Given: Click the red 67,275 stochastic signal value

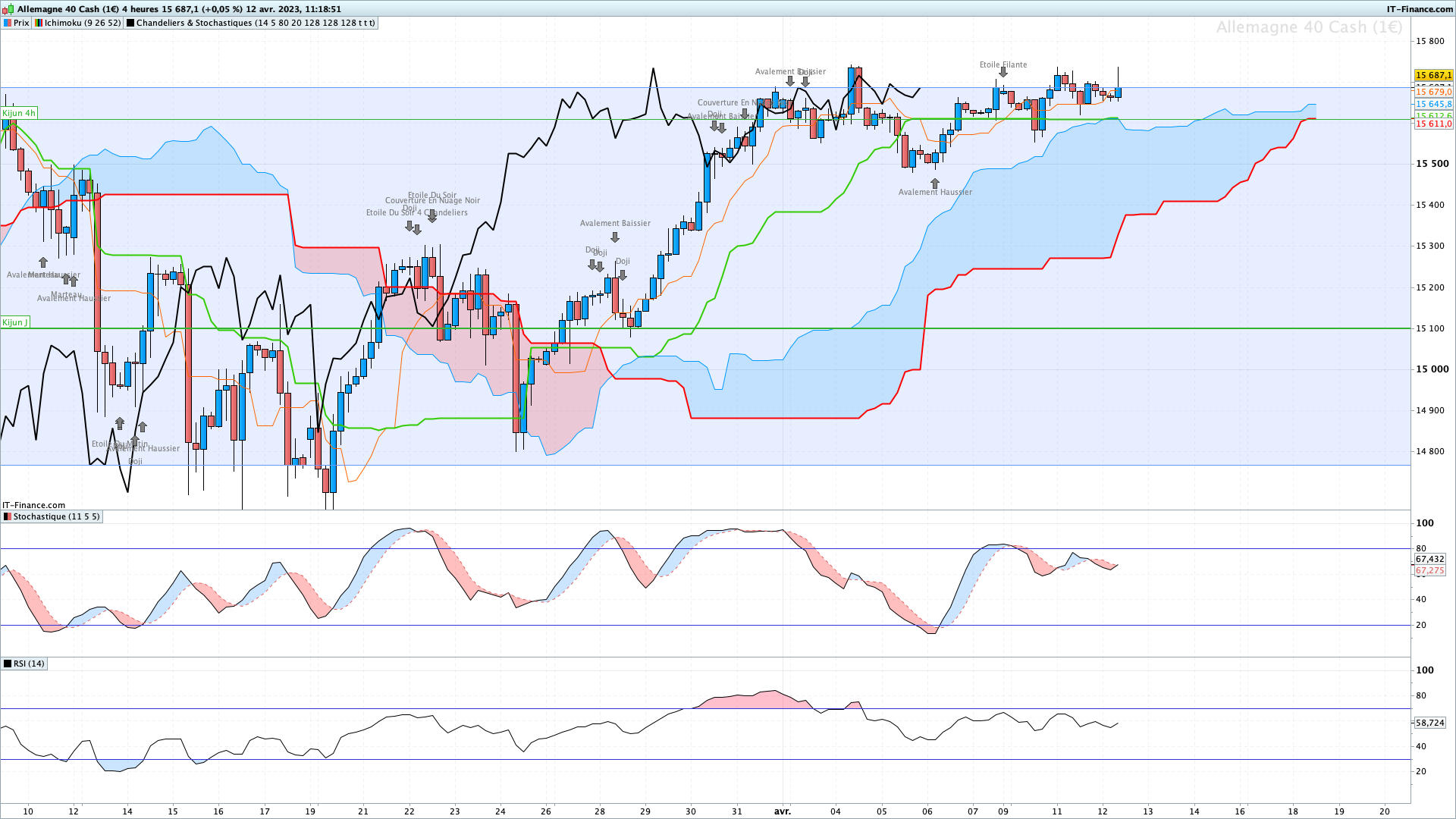Looking at the screenshot, I should [1430, 570].
